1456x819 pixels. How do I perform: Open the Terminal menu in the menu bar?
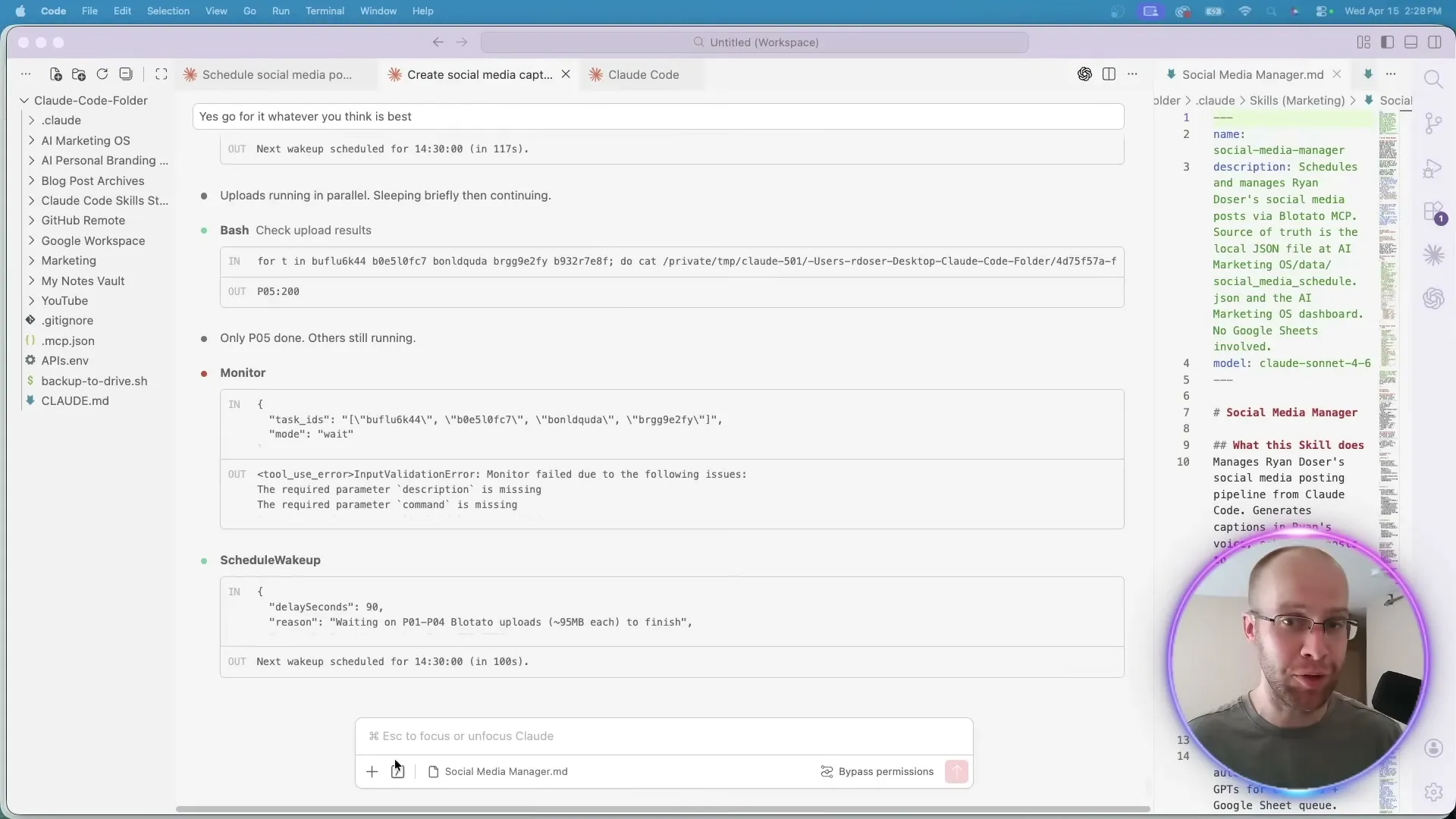[x=325, y=11]
